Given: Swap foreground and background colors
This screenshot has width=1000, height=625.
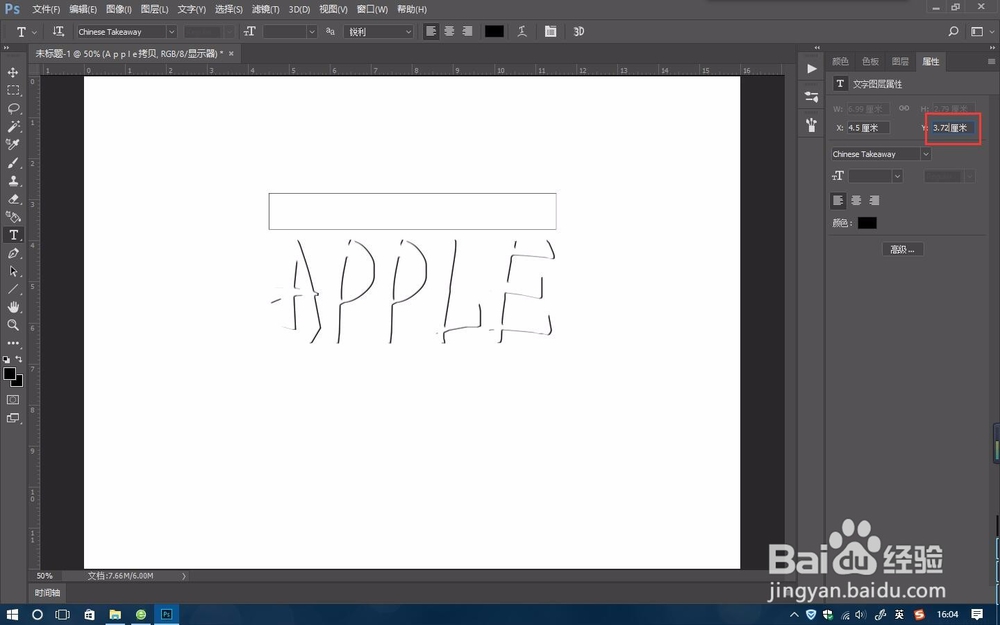Looking at the screenshot, I should point(19,359).
